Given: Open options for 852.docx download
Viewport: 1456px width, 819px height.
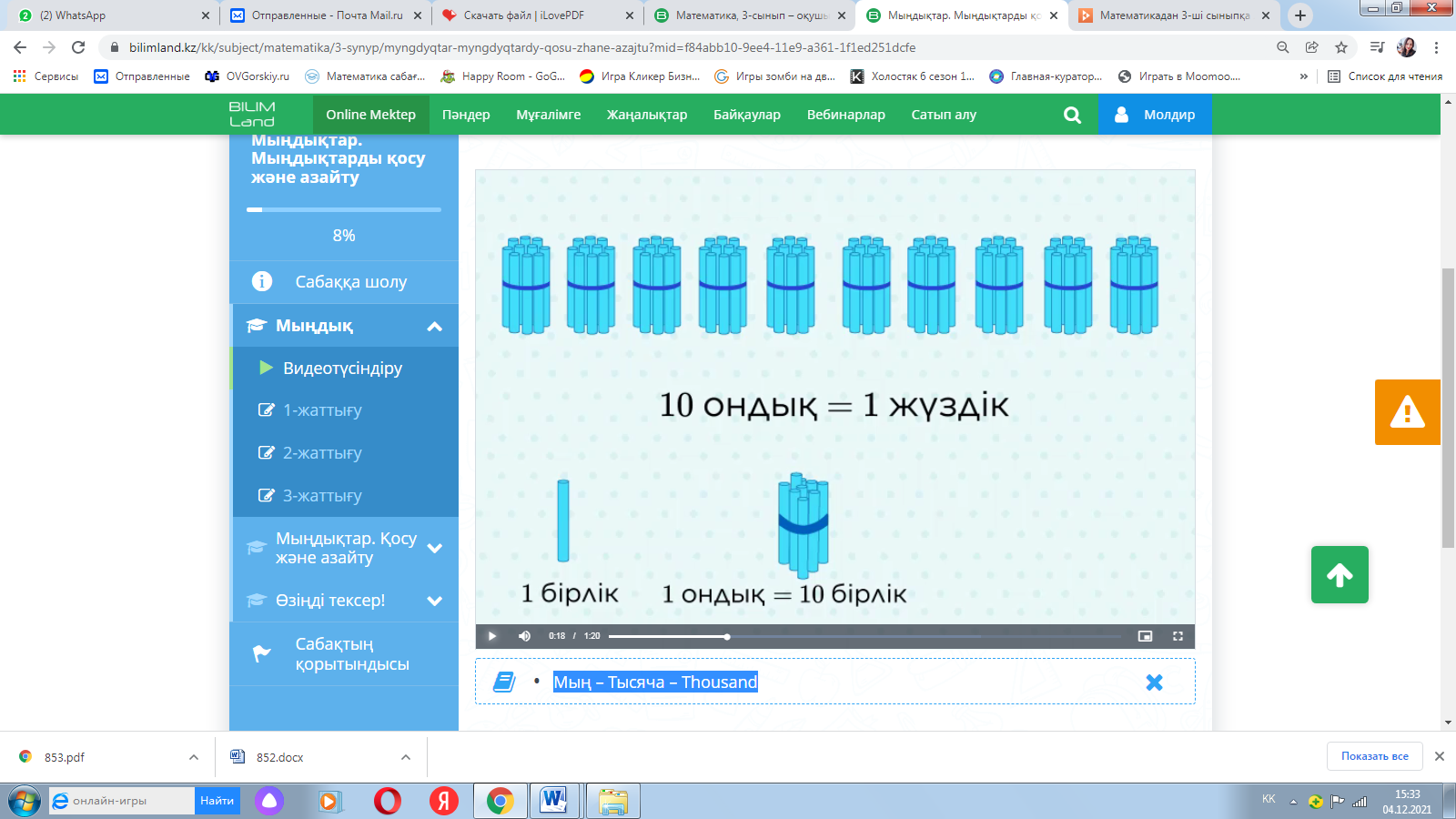Looking at the screenshot, I should tap(406, 757).
